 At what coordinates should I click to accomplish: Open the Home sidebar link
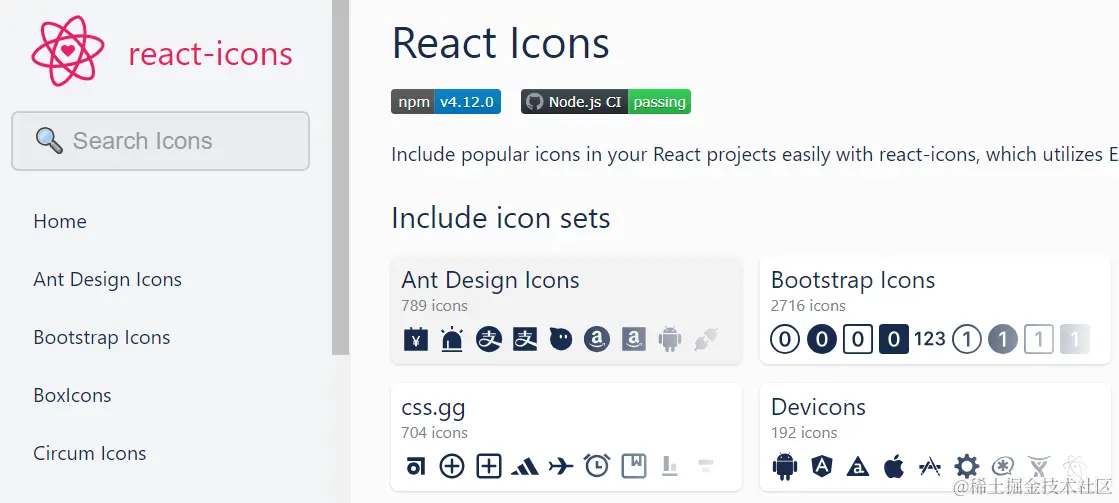pos(60,221)
